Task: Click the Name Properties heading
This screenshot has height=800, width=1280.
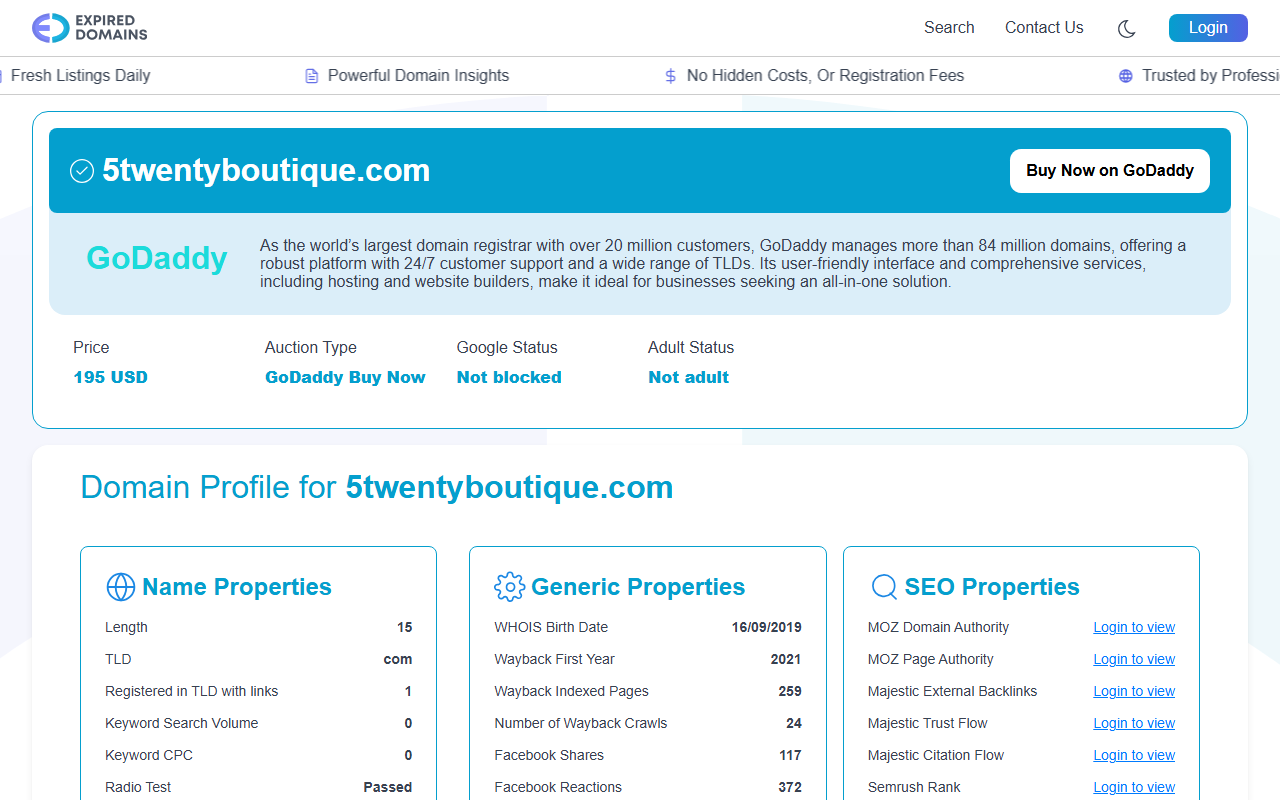Action: [237, 587]
